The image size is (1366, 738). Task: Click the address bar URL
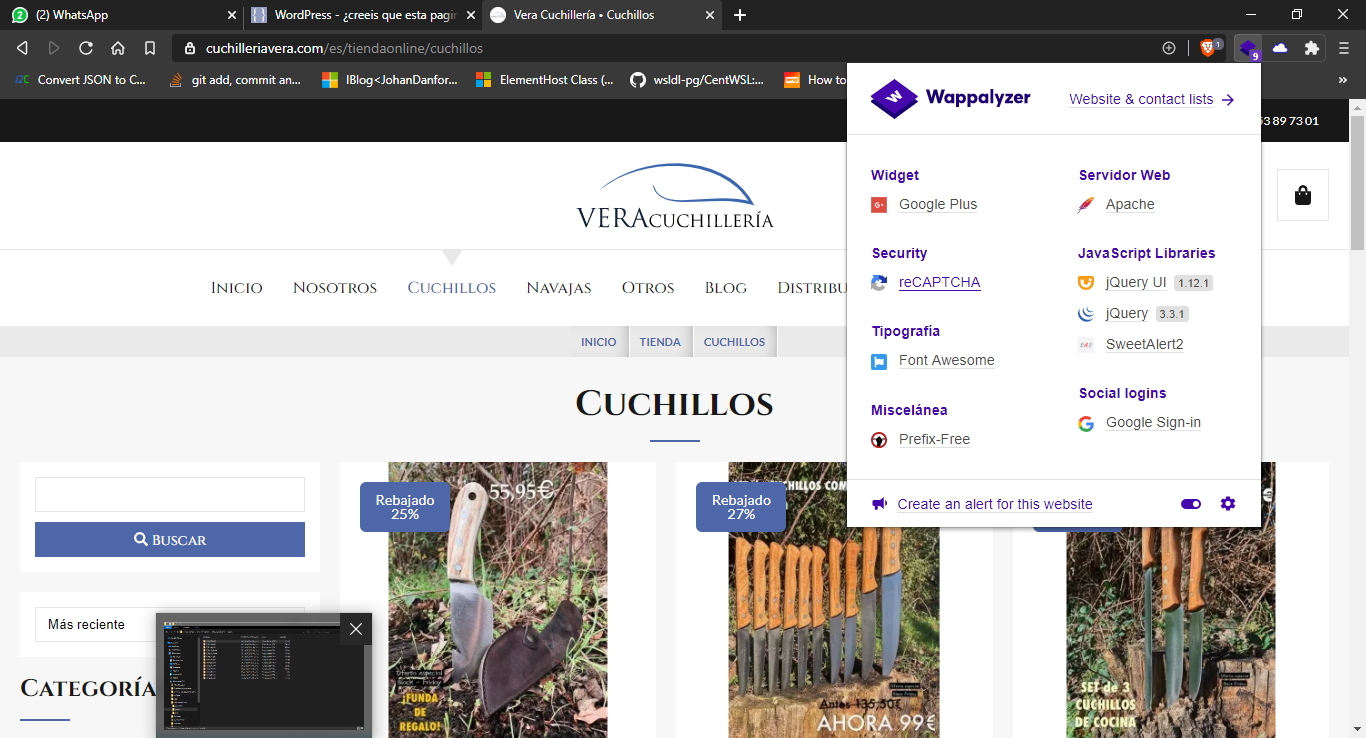point(344,48)
